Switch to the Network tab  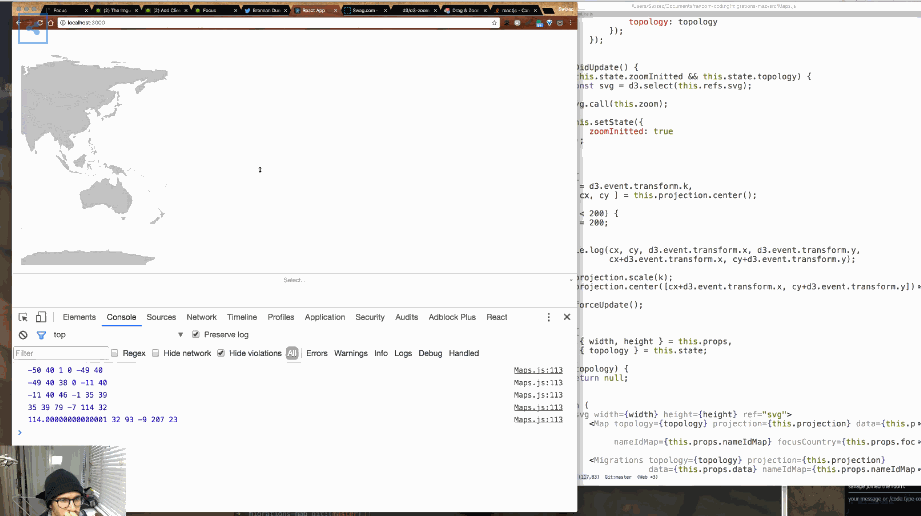201,317
